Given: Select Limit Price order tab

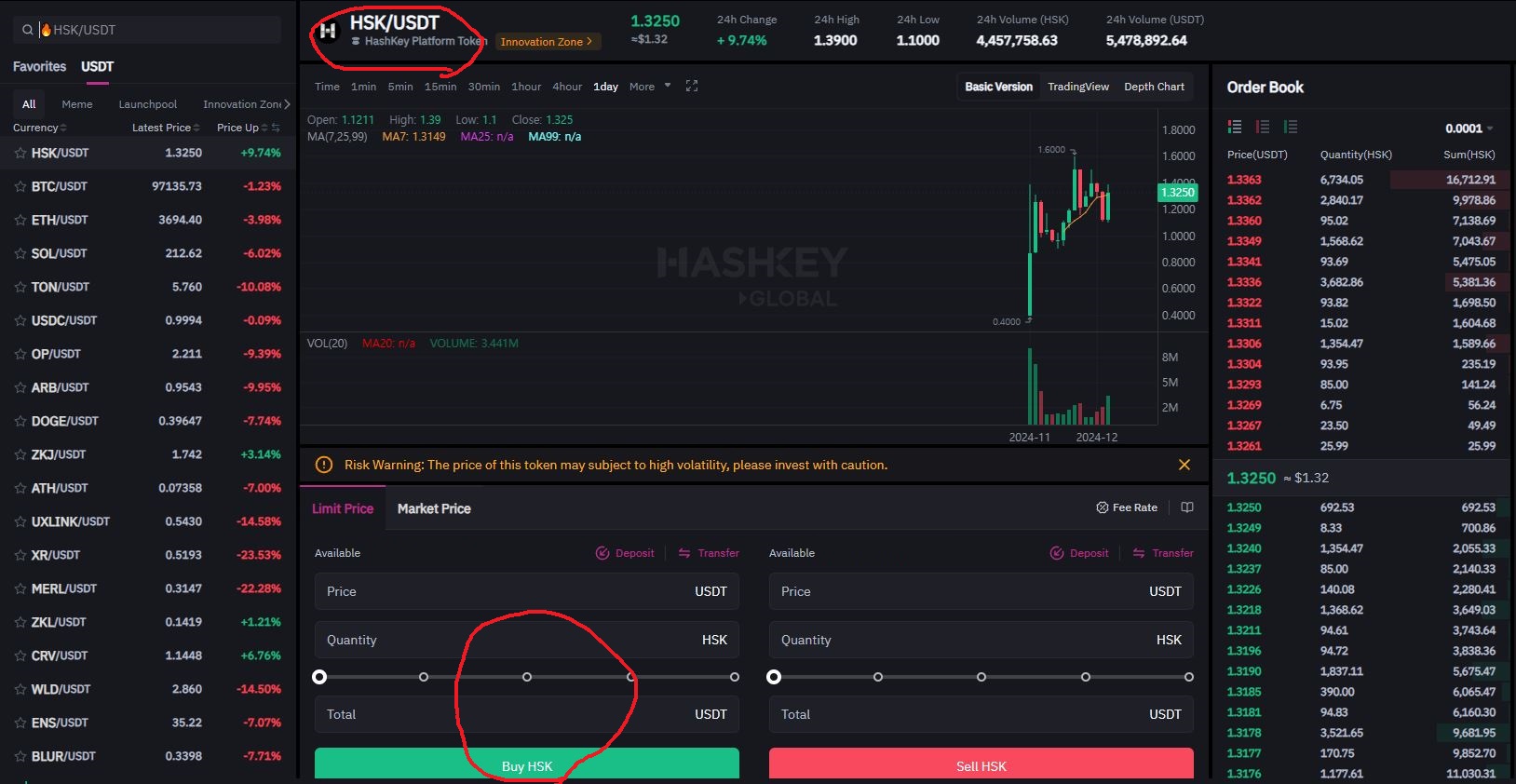Looking at the screenshot, I should click(343, 508).
